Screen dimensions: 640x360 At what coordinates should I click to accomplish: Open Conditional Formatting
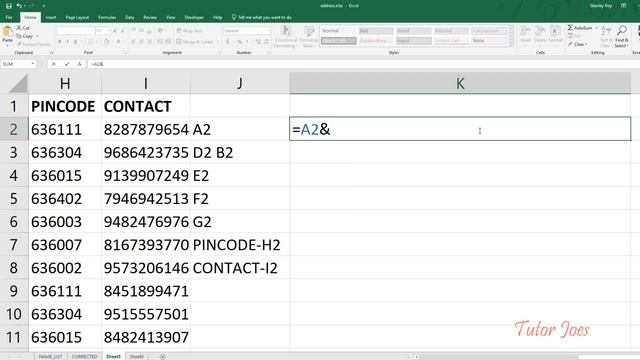(286, 36)
